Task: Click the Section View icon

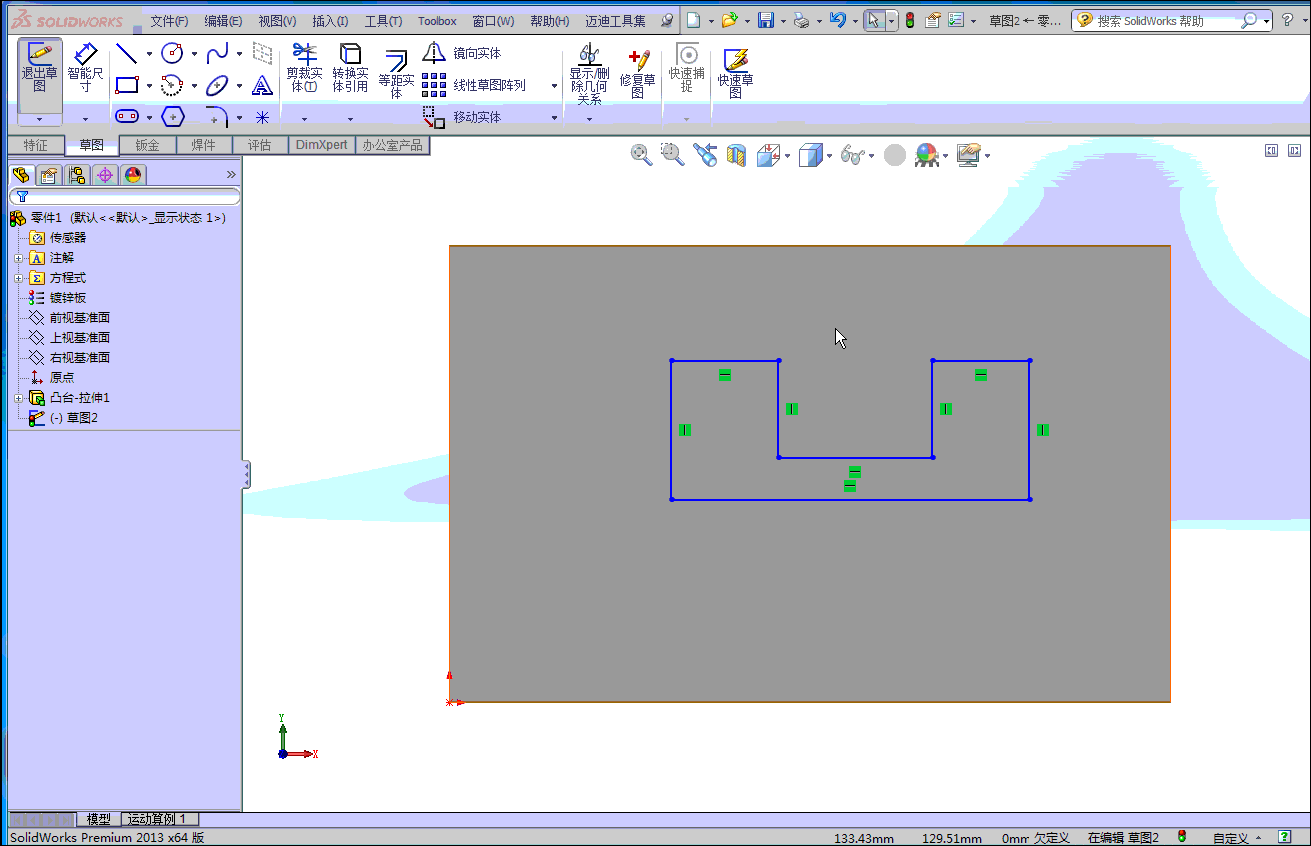Action: [x=737, y=155]
